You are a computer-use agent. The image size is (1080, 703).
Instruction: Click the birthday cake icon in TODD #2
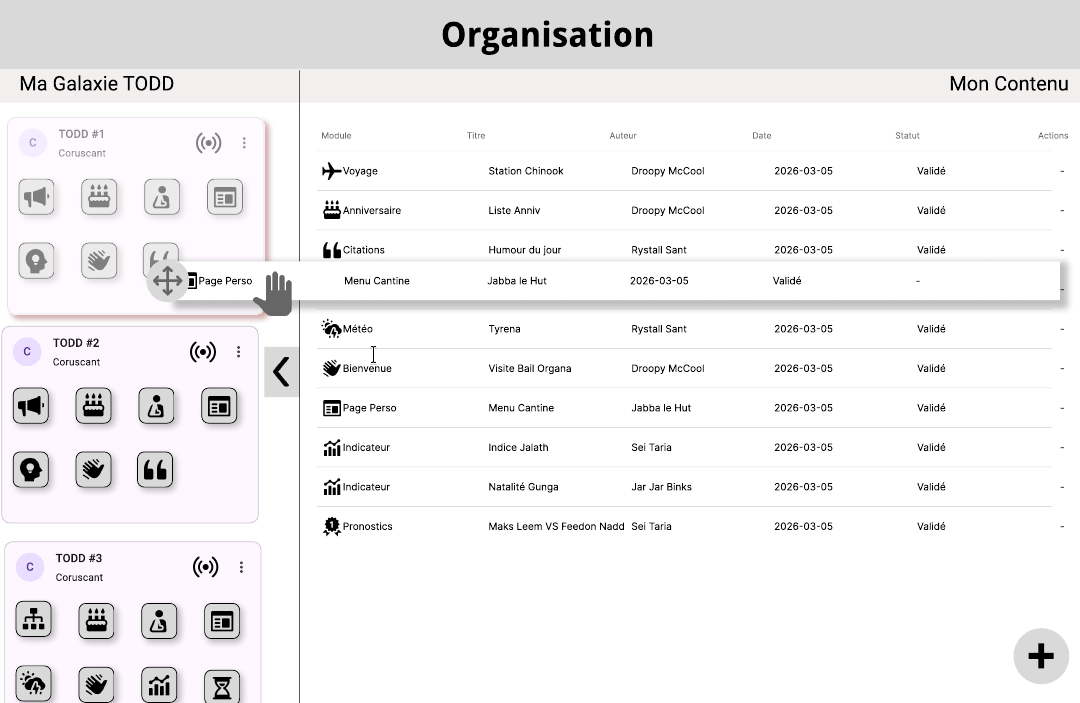point(94,406)
